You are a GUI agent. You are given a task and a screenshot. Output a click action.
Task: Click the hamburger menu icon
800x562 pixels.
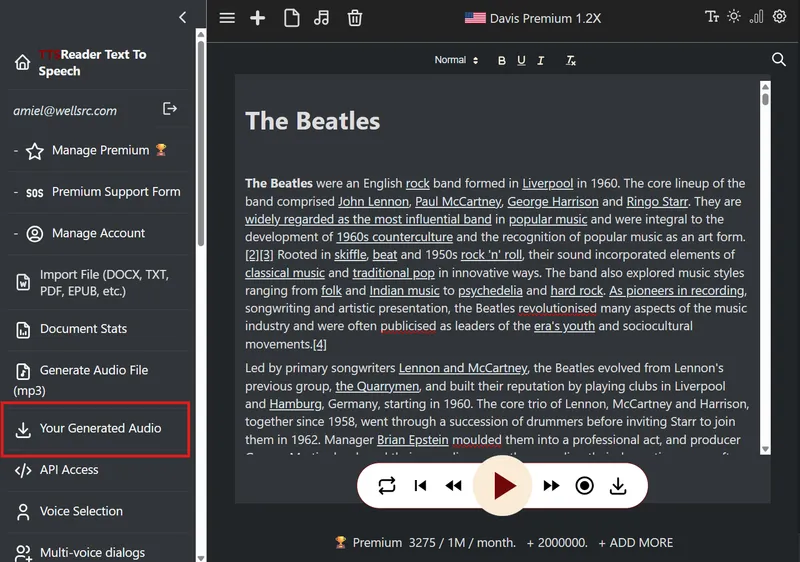[x=227, y=18]
